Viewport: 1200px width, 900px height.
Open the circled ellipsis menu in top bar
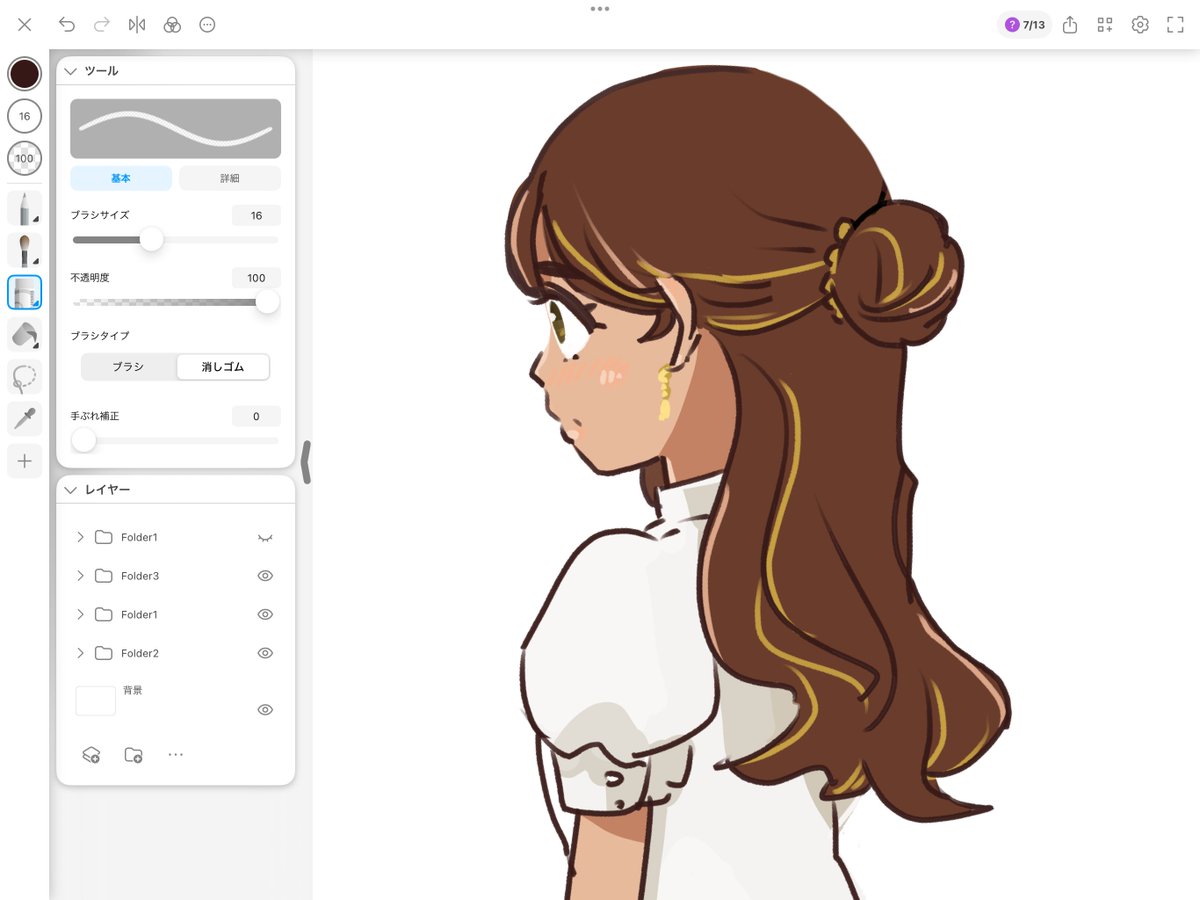207,25
